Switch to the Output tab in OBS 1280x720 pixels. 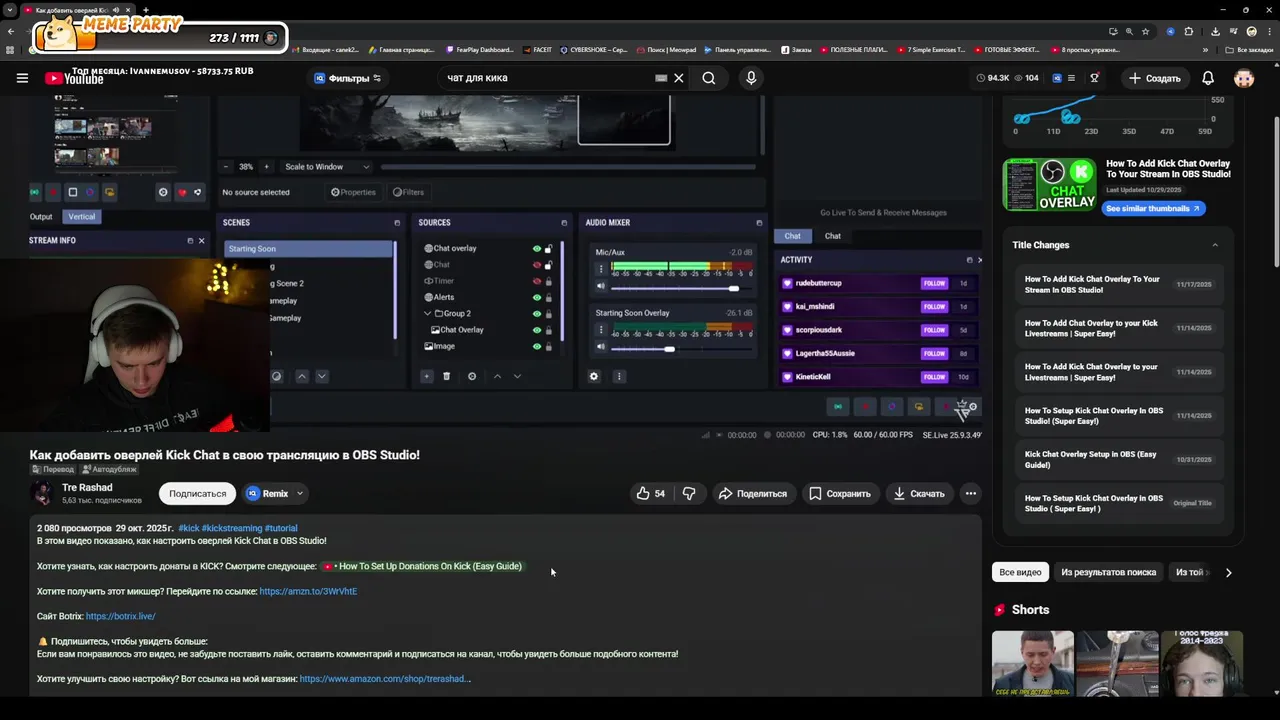41,217
